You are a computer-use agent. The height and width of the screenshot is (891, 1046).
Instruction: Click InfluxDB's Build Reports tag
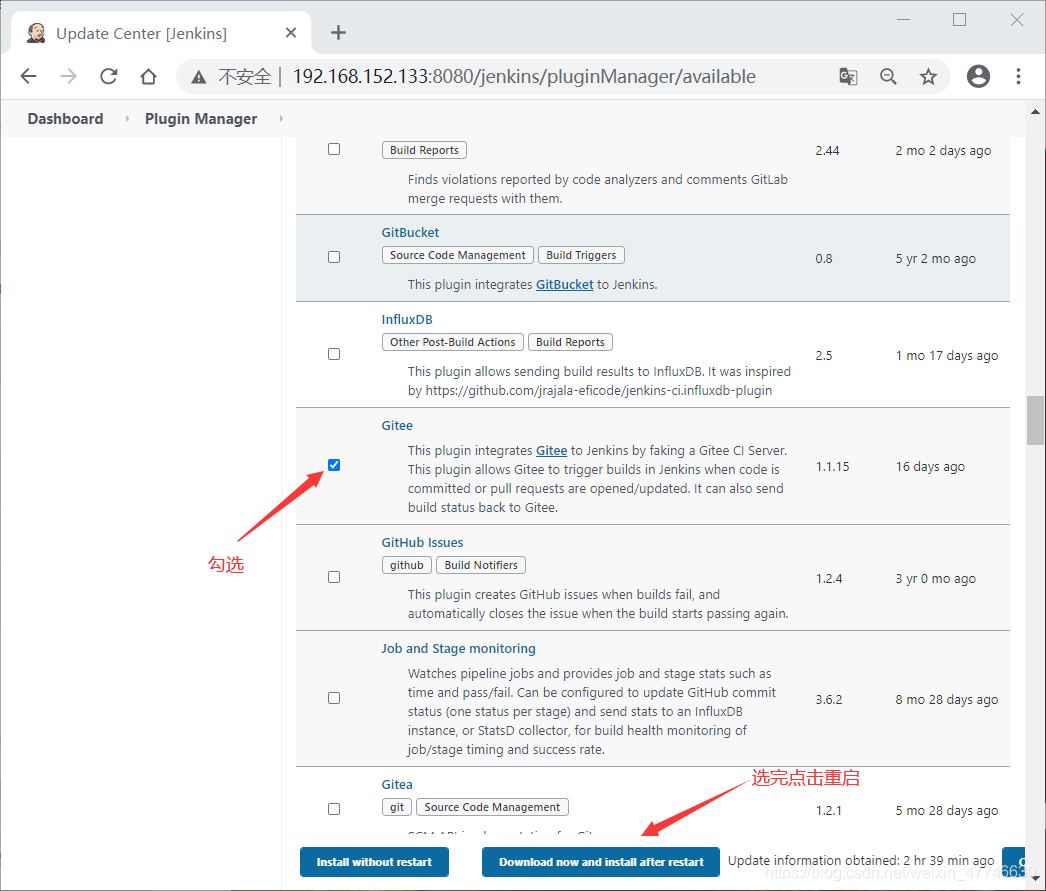click(x=570, y=342)
